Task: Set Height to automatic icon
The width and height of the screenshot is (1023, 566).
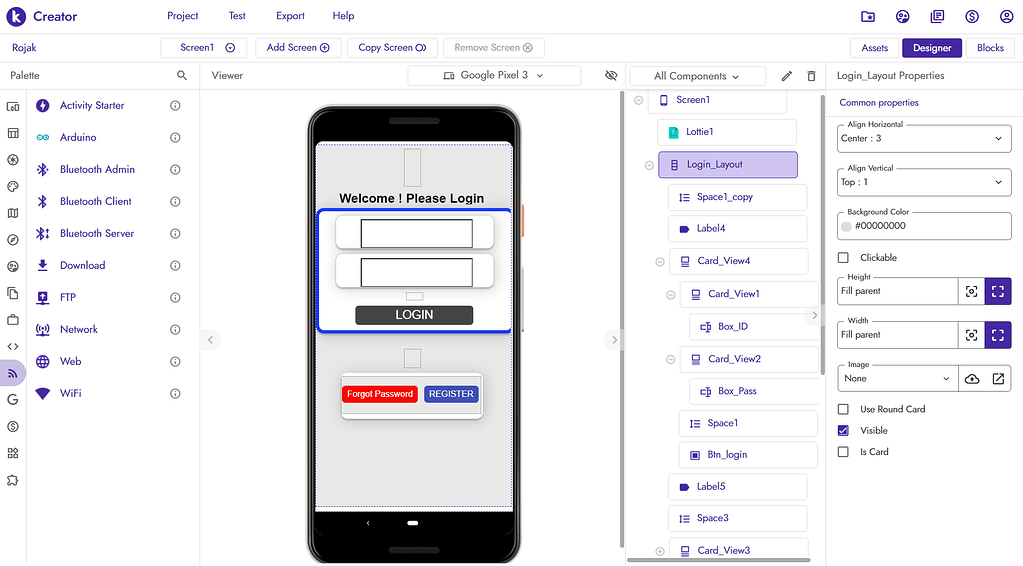Action: (x=971, y=291)
